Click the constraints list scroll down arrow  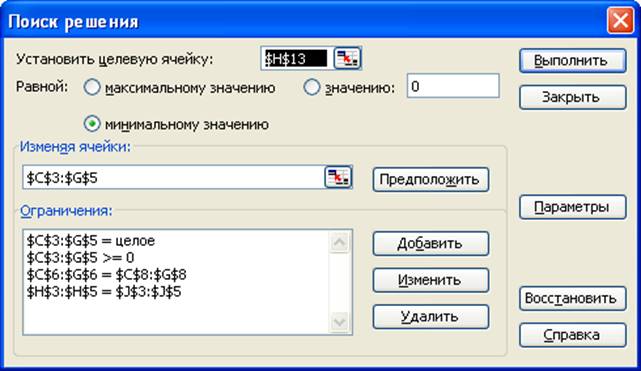coord(340,322)
